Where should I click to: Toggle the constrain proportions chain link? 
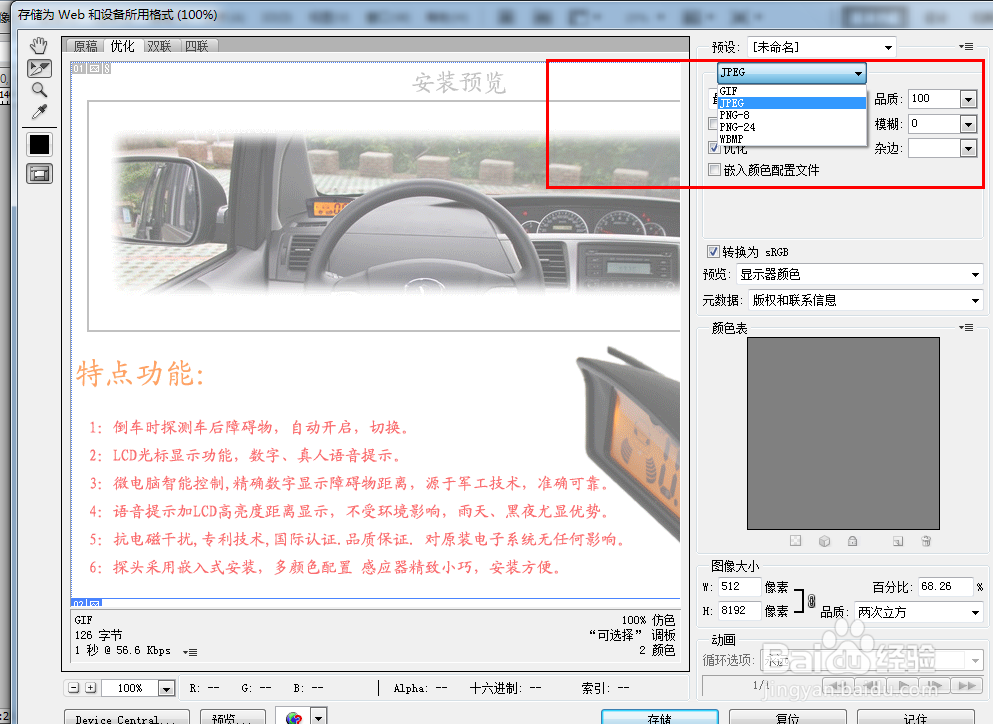[811, 599]
